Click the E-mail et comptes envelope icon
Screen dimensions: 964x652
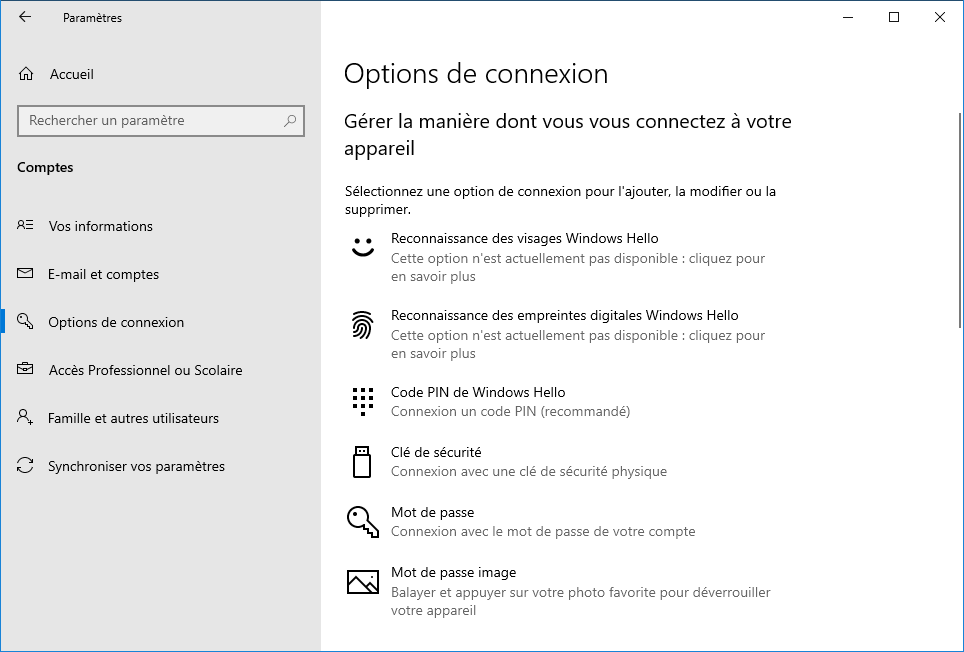point(25,273)
